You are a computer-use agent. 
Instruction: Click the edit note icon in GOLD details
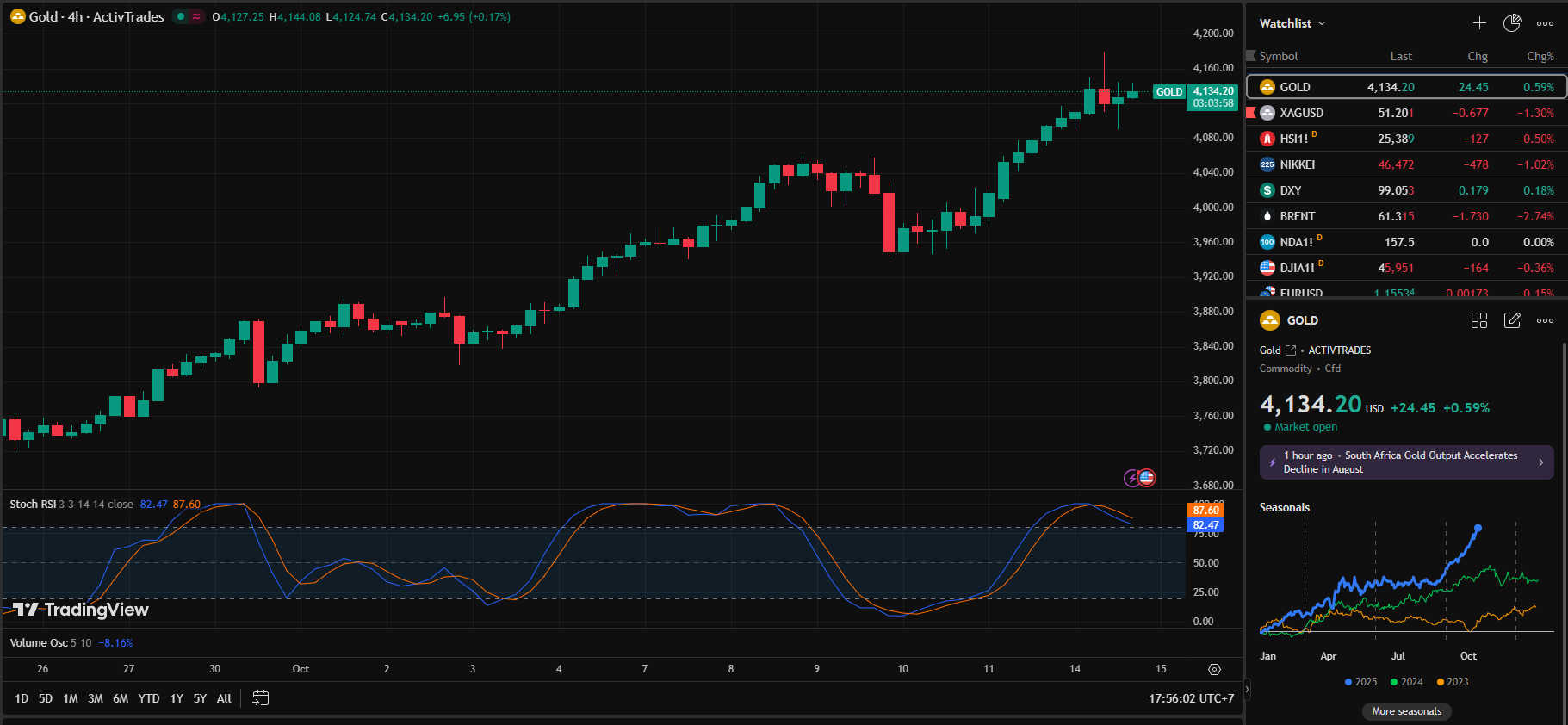click(1512, 320)
